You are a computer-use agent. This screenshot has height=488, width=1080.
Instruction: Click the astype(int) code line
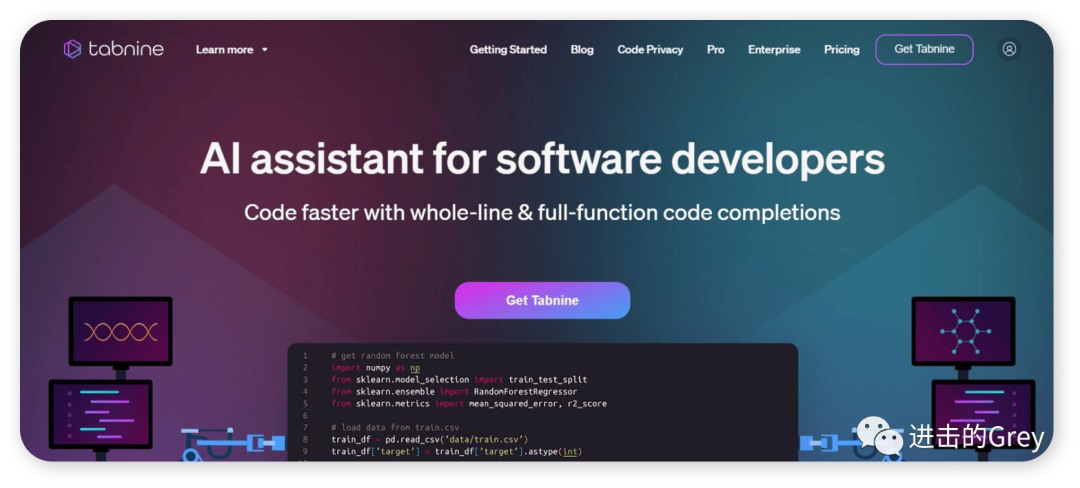point(457,452)
